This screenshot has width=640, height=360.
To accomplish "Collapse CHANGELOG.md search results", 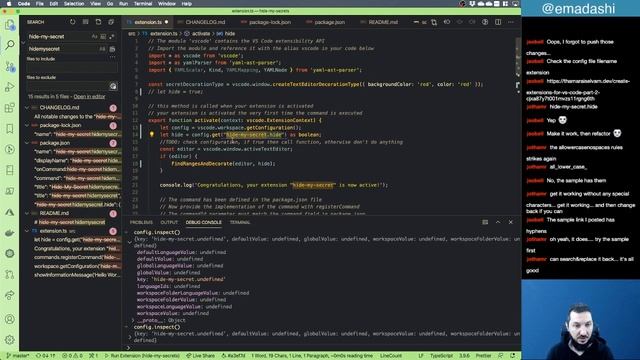I will click(x=27, y=108).
